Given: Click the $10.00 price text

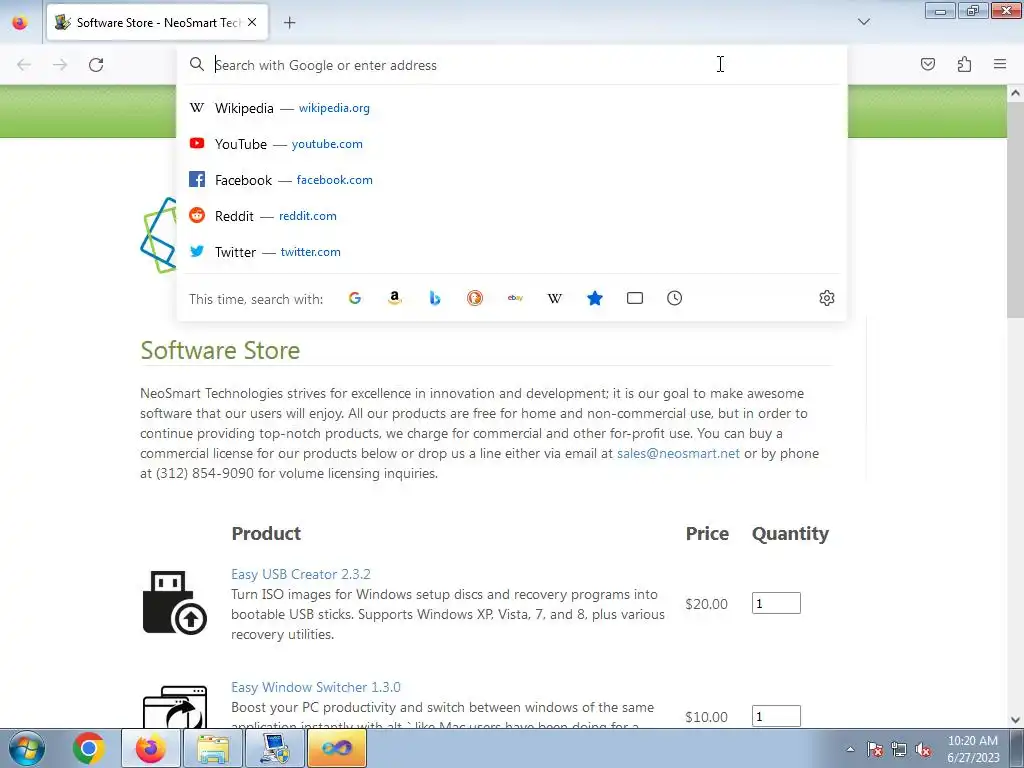Looking at the screenshot, I should [x=706, y=717].
